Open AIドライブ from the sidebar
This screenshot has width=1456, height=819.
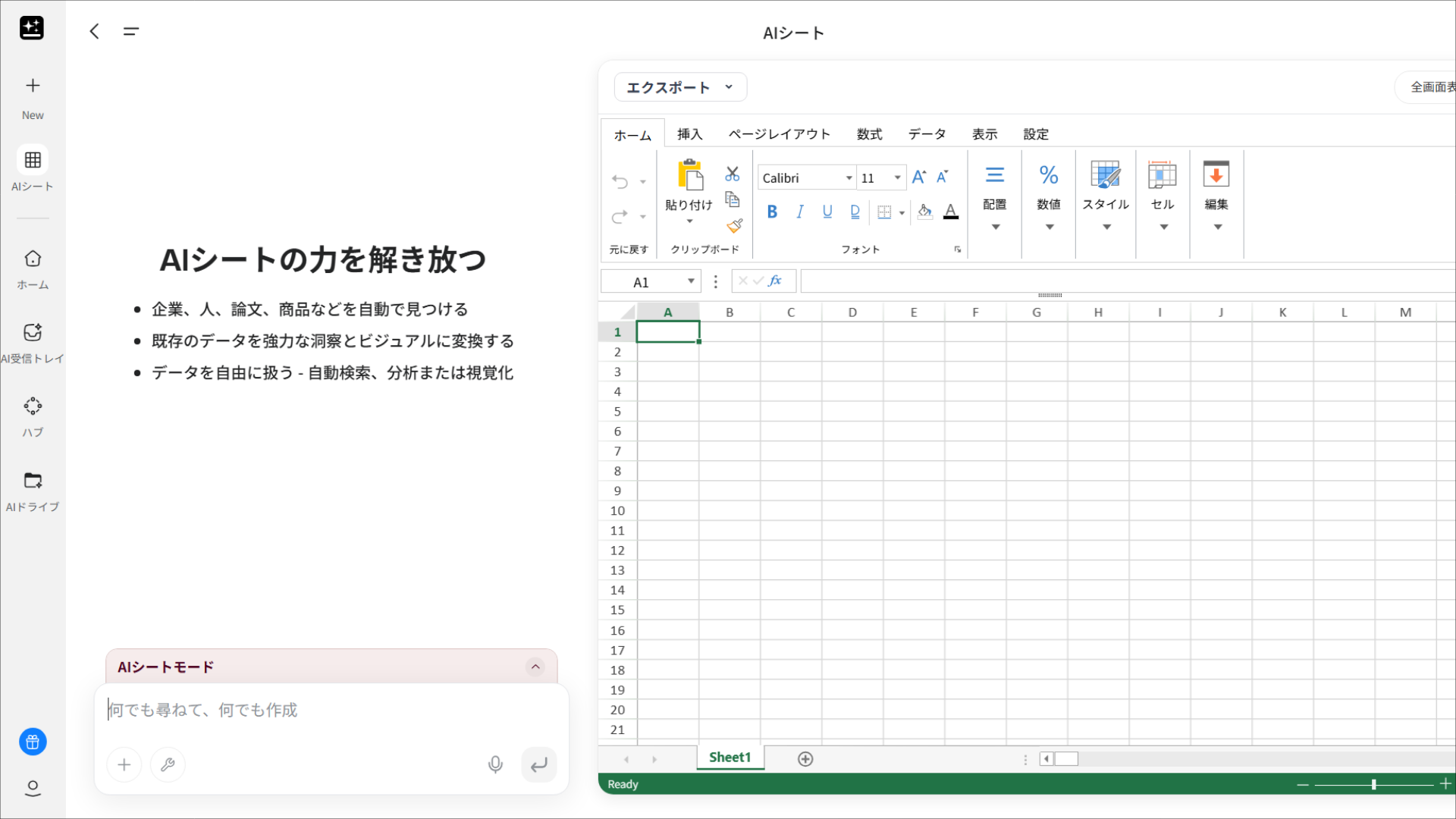pyautogui.click(x=33, y=489)
